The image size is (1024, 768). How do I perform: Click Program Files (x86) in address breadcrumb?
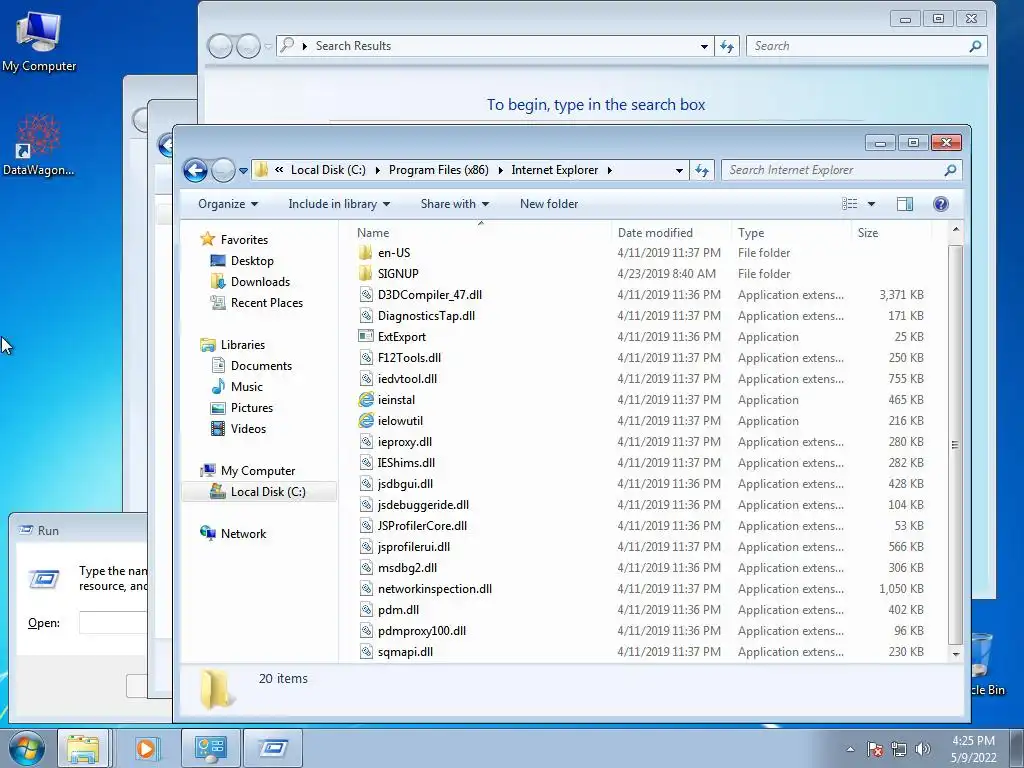[x=439, y=170]
